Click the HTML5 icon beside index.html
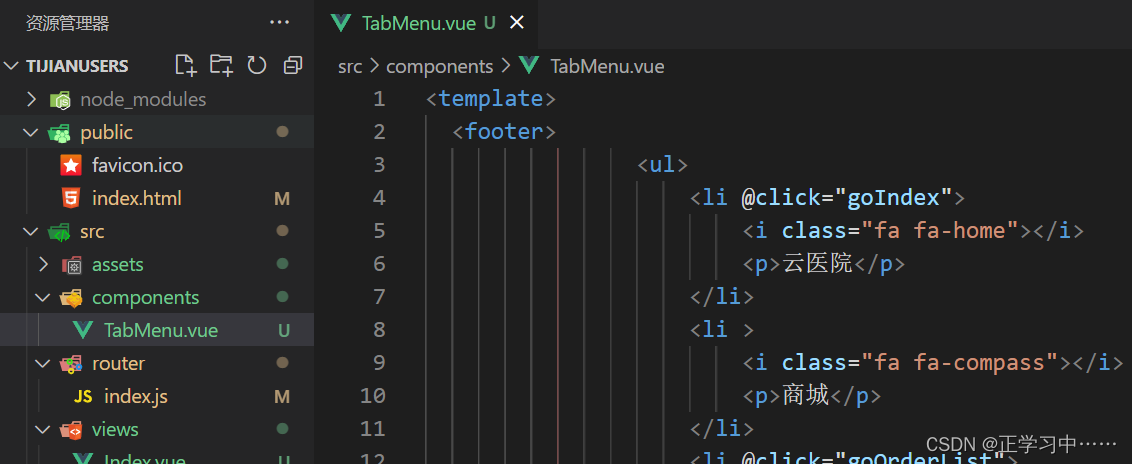The height and width of the screenshot is (464, 1132). 71,198
